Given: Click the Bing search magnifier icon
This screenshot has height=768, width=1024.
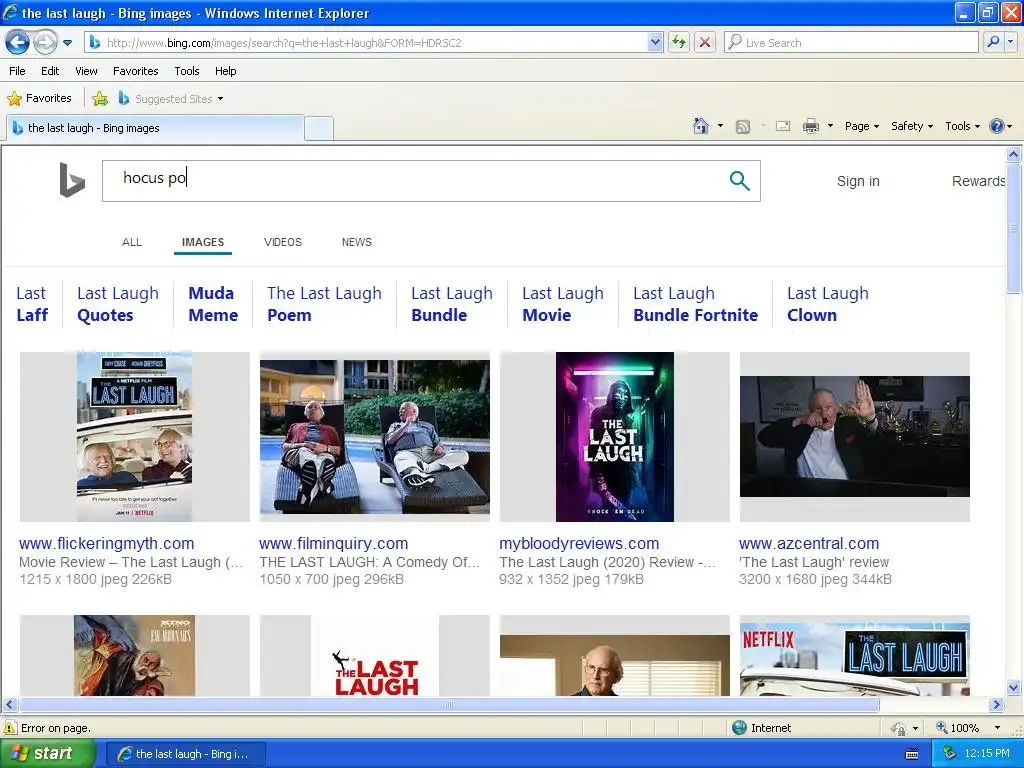Looking at the screenshot, I should 739,181.
